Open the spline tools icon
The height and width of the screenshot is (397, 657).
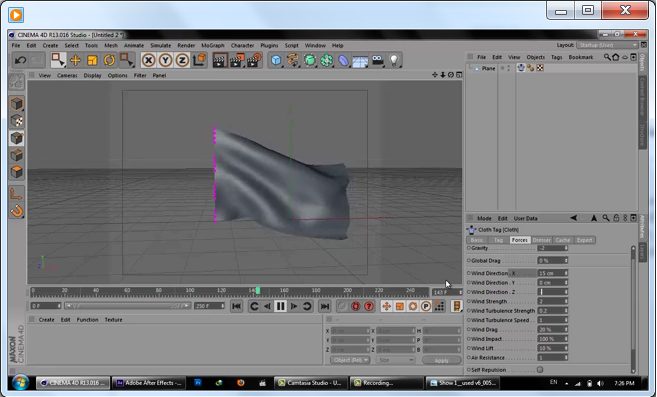pos(293,60)
